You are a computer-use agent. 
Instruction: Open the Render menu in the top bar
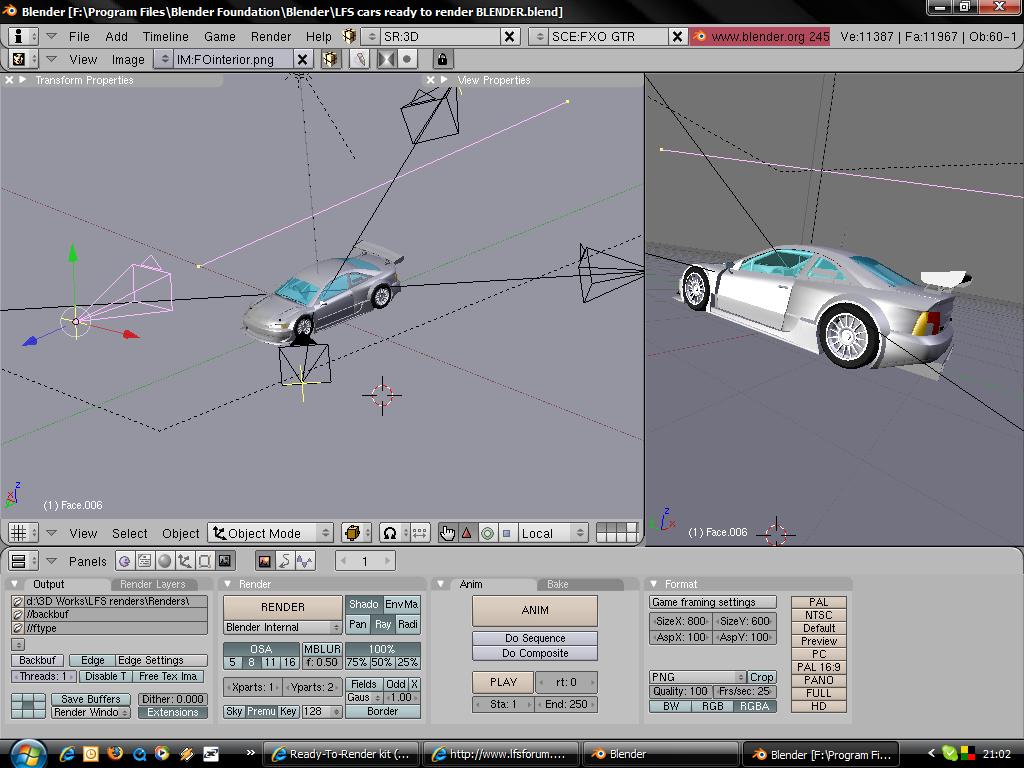coord(270,37)
